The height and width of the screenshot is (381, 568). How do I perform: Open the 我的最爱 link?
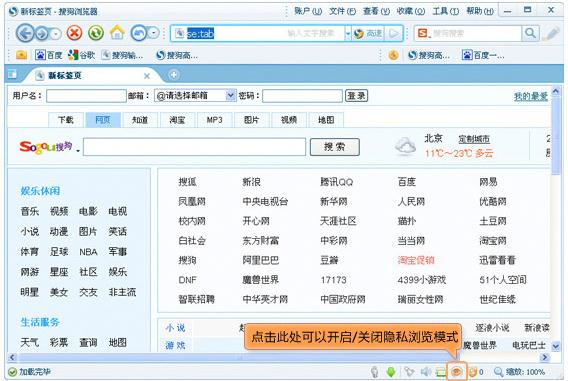[530, 96]
